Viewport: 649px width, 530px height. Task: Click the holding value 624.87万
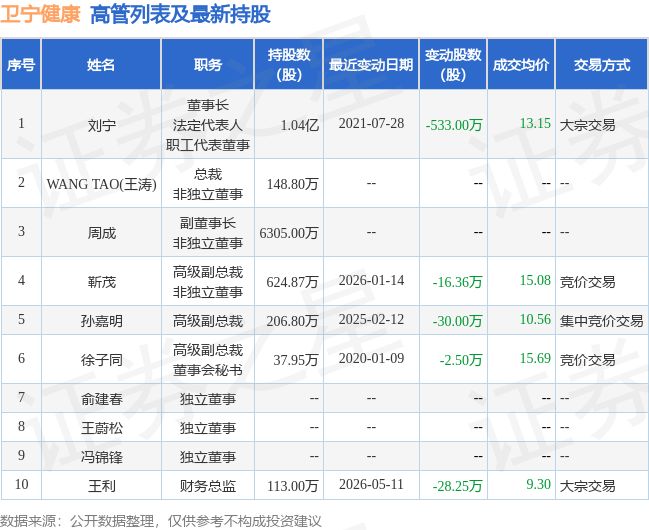point(293,282)
